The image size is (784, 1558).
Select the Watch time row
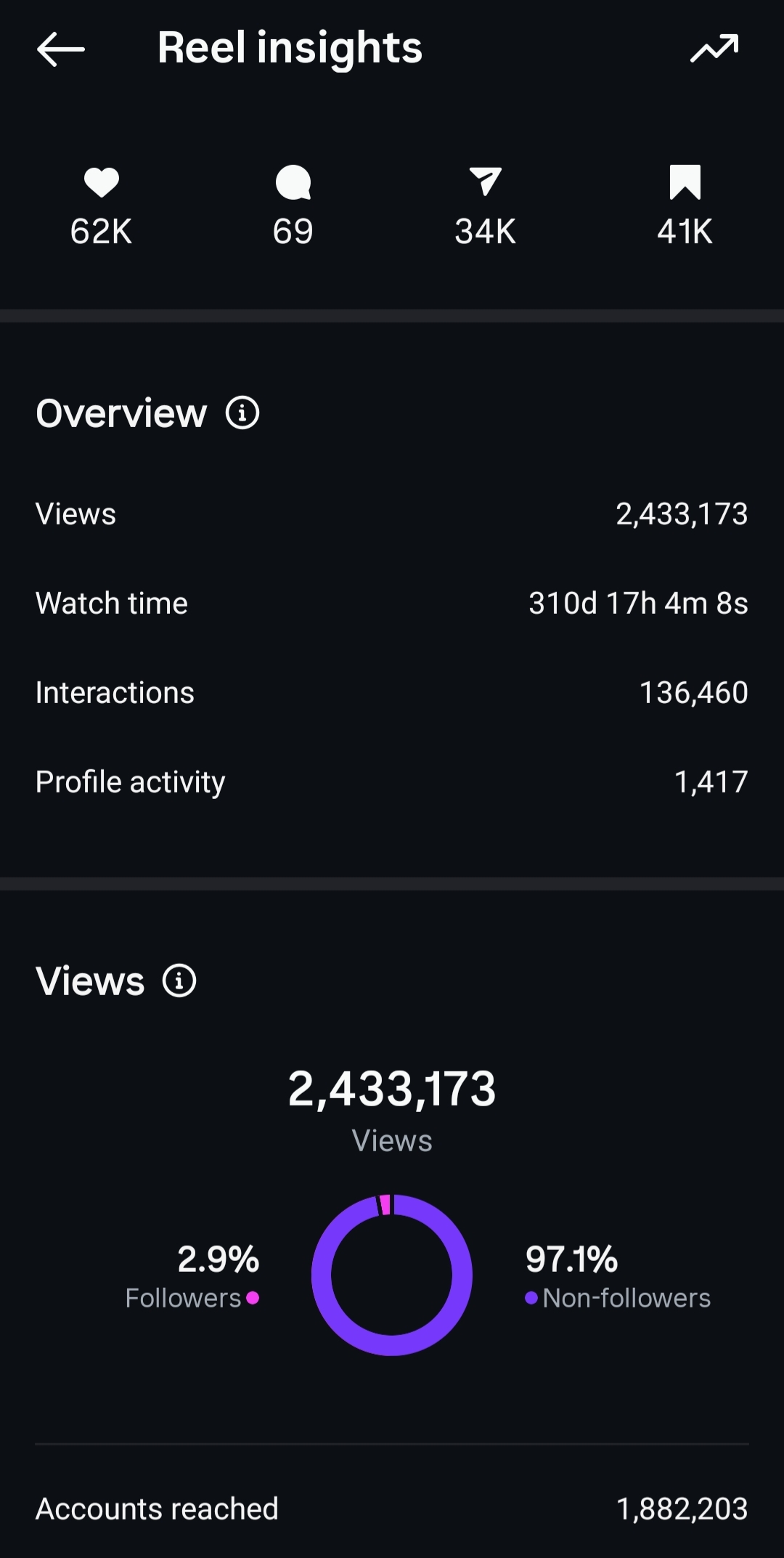point(392,604)
